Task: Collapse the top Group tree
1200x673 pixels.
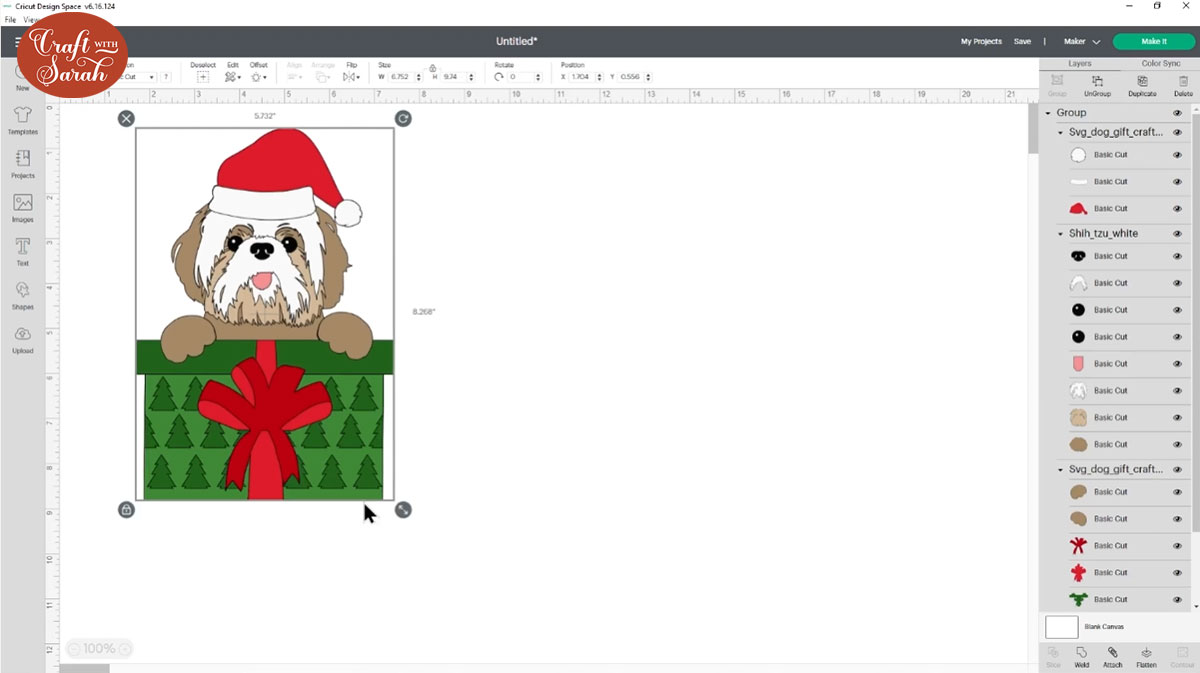Action: pyautogui.click(x=1048, y=113)
